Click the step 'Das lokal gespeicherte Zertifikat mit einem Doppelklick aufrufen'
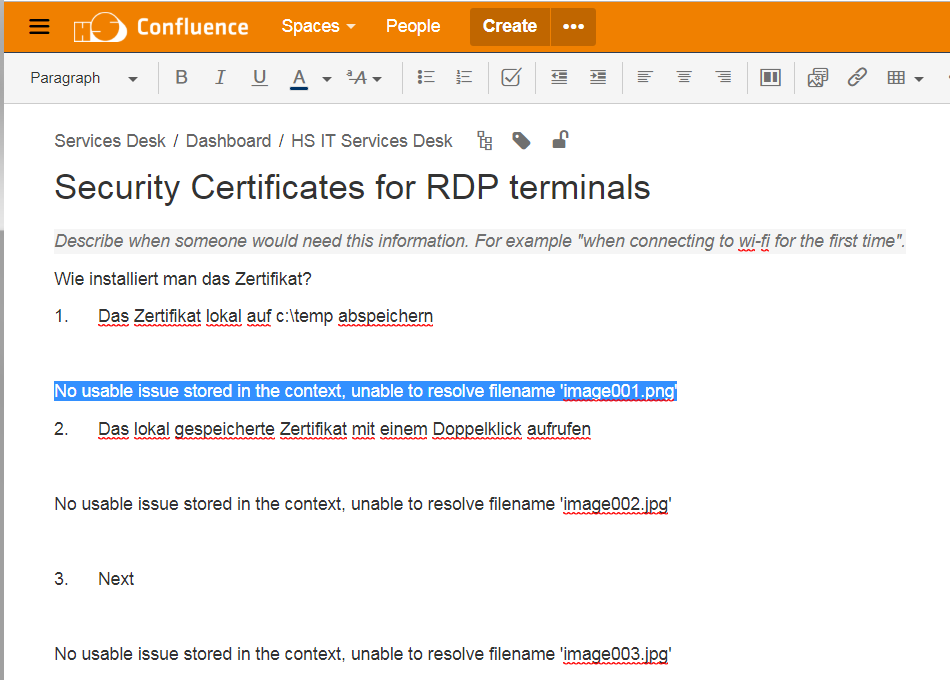Image resolution: width=950 pixels, height=680 pixels. click(344, 429)
